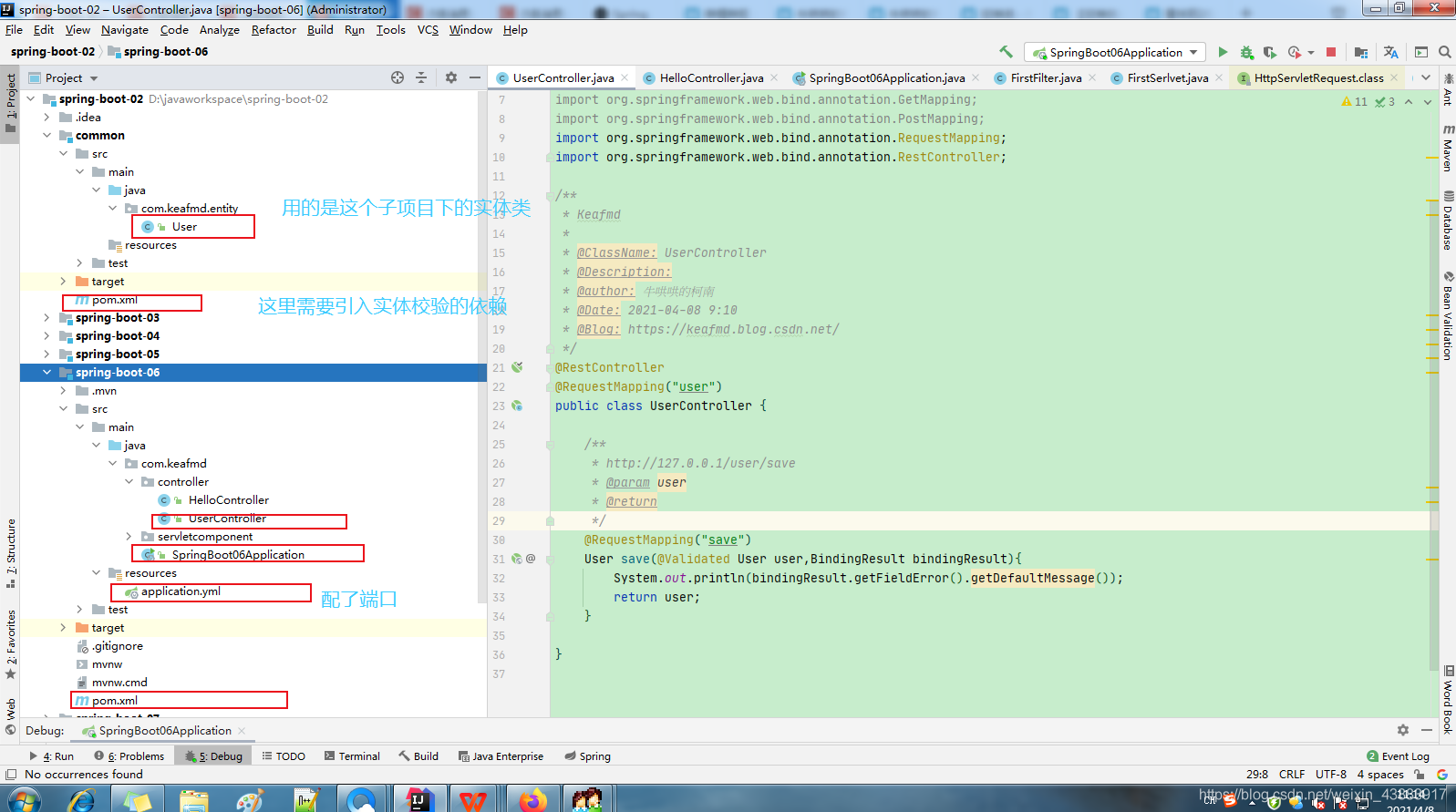Open the SpringBoot06Application run configuration dropdown
1456x812 pixels.
click(1115, 53)
